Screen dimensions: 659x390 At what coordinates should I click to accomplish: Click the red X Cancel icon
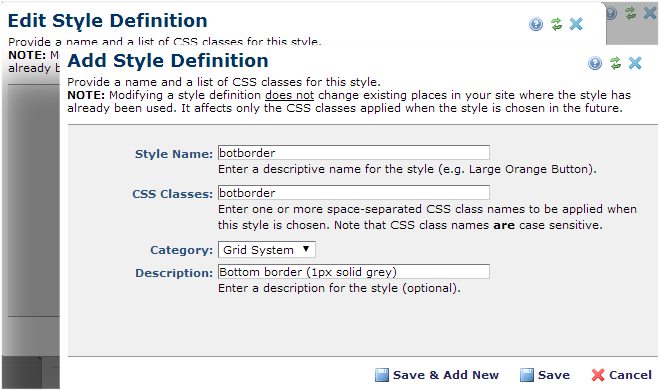tap(598, 375)
